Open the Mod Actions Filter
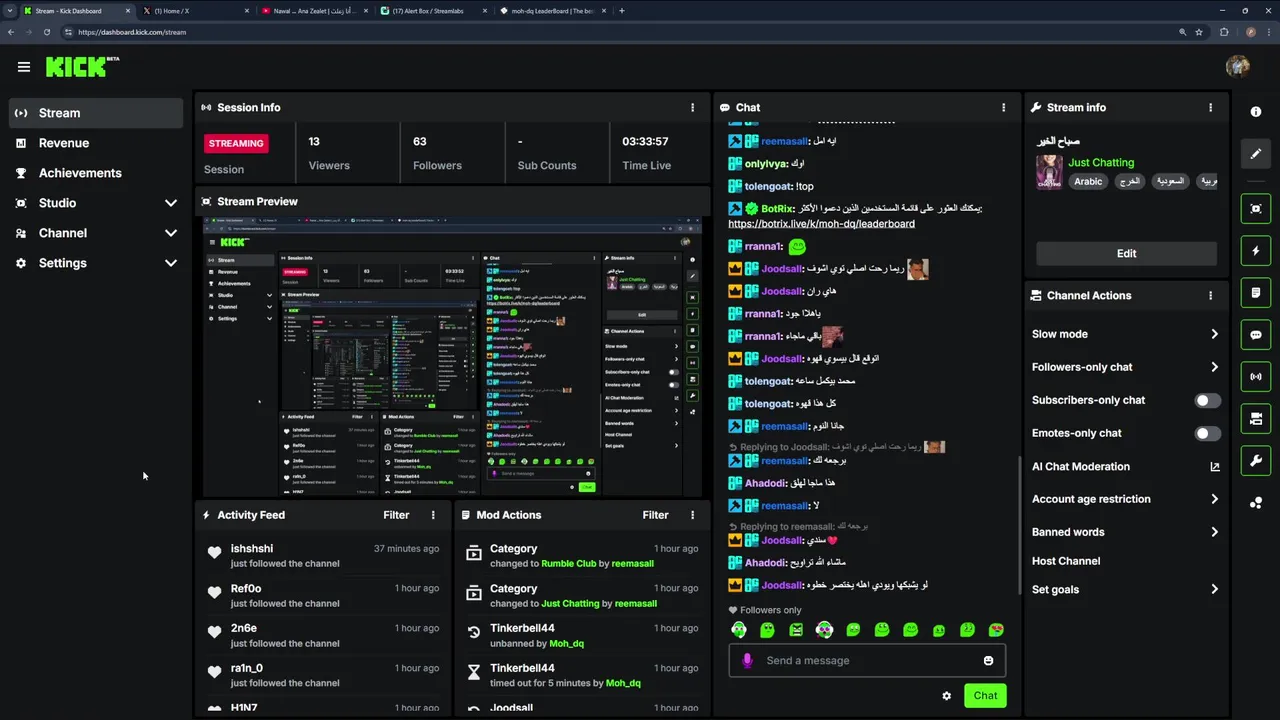Image resolution: width=1280 pixels, height=720 pixels. pos(655,515)
